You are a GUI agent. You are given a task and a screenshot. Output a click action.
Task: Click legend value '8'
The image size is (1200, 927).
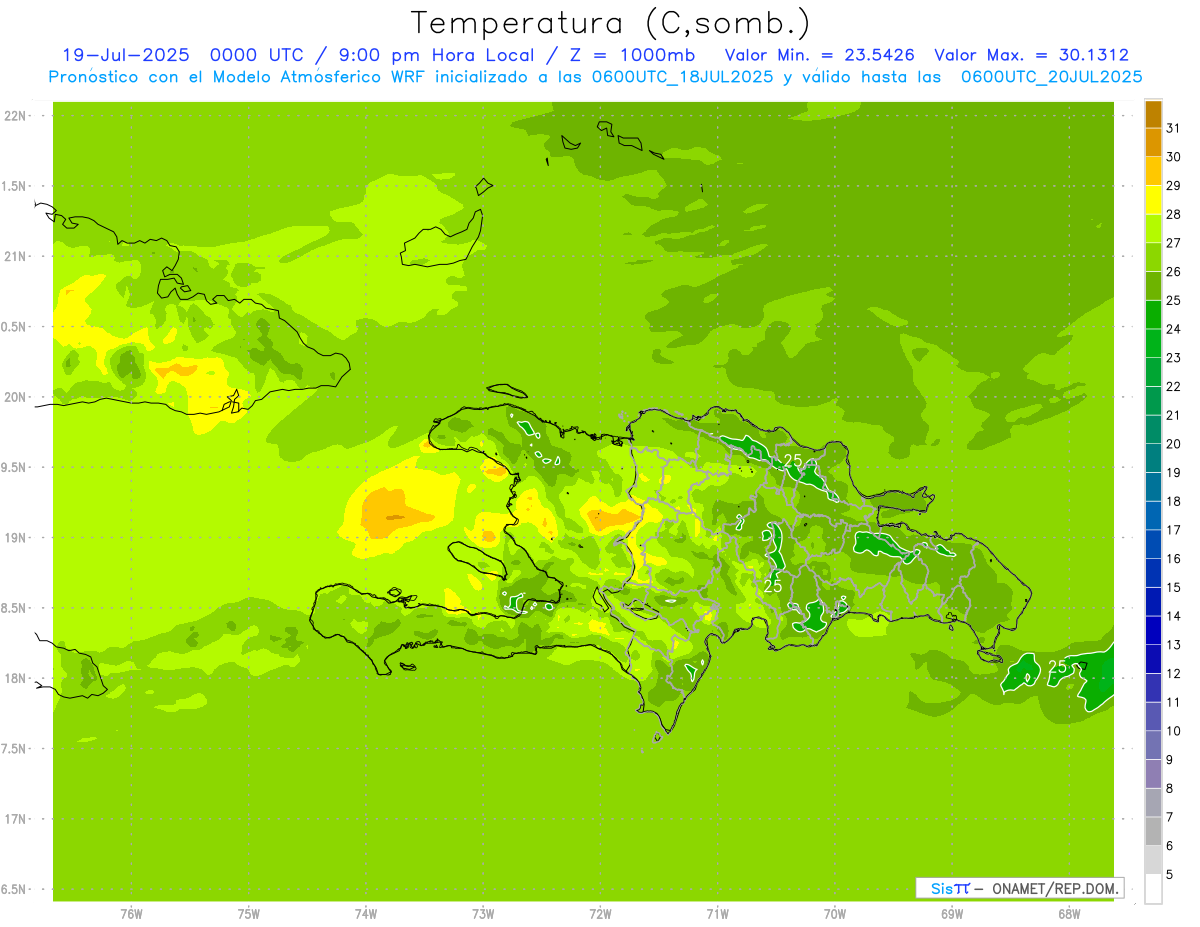1169,788
